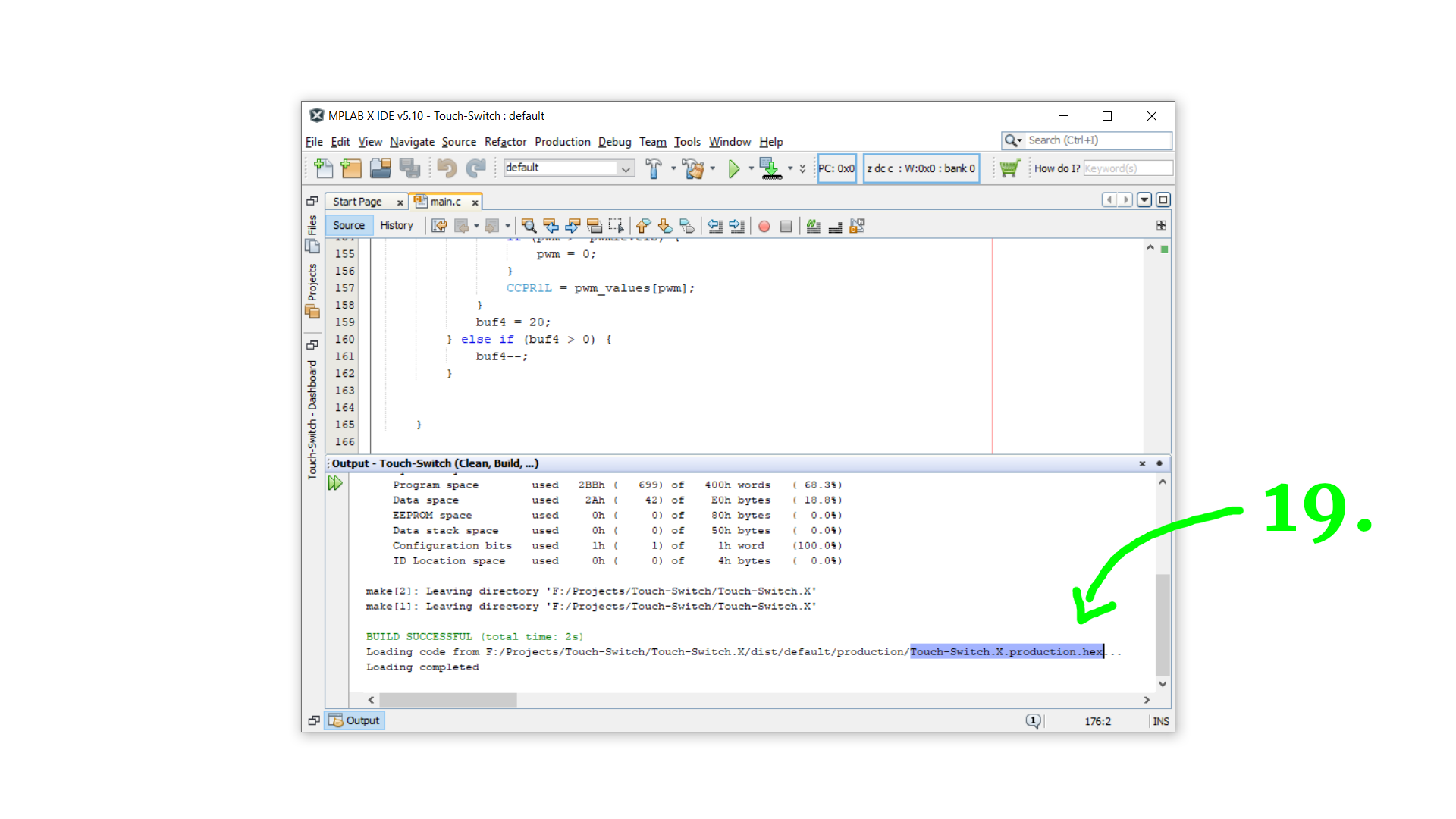Image resolution: width=1456 pixels, height=819 pixels.
Task: Show the opened documents list dropdown
Action: coord(1144,200)
